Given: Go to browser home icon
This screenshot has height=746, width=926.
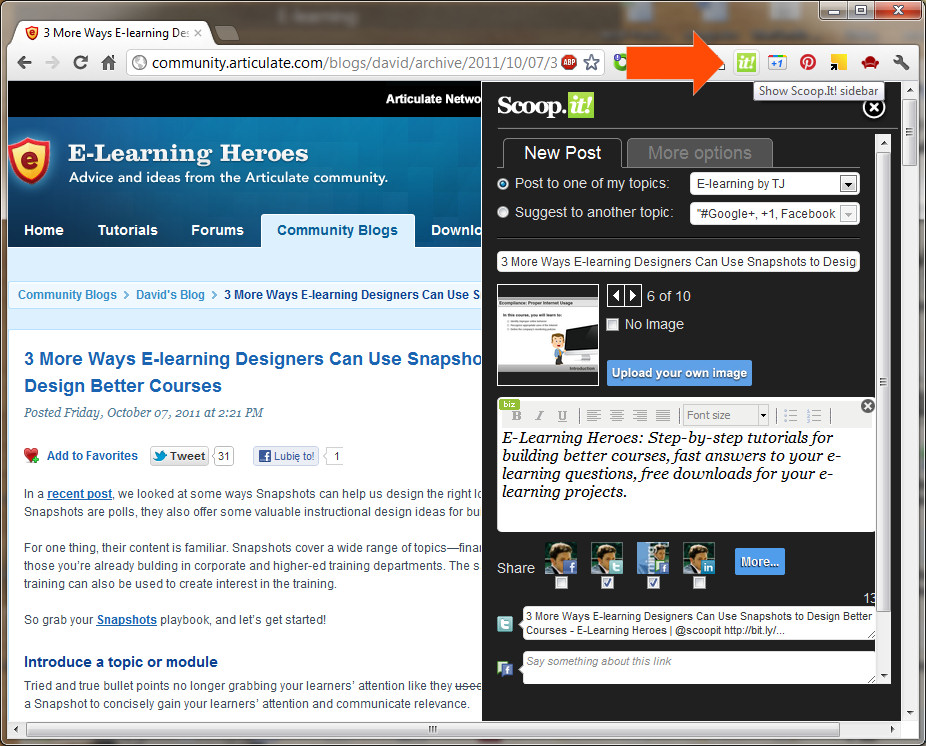Looking at the screenshot, I should pyautogui.click(x=108, y=62).
